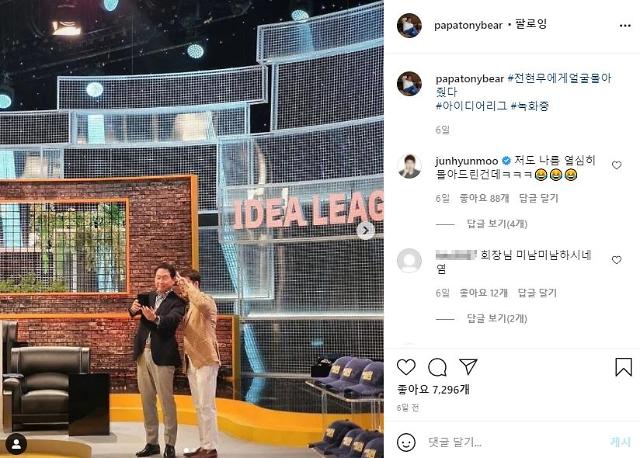Go to next photo with carousel arrow
The height and width of the screenshot is (458, 640).
tap(366, 231)
